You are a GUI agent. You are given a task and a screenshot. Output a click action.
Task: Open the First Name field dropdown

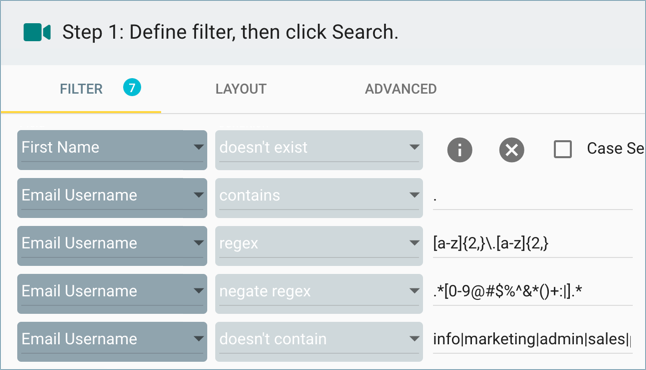tap(112, 150)
